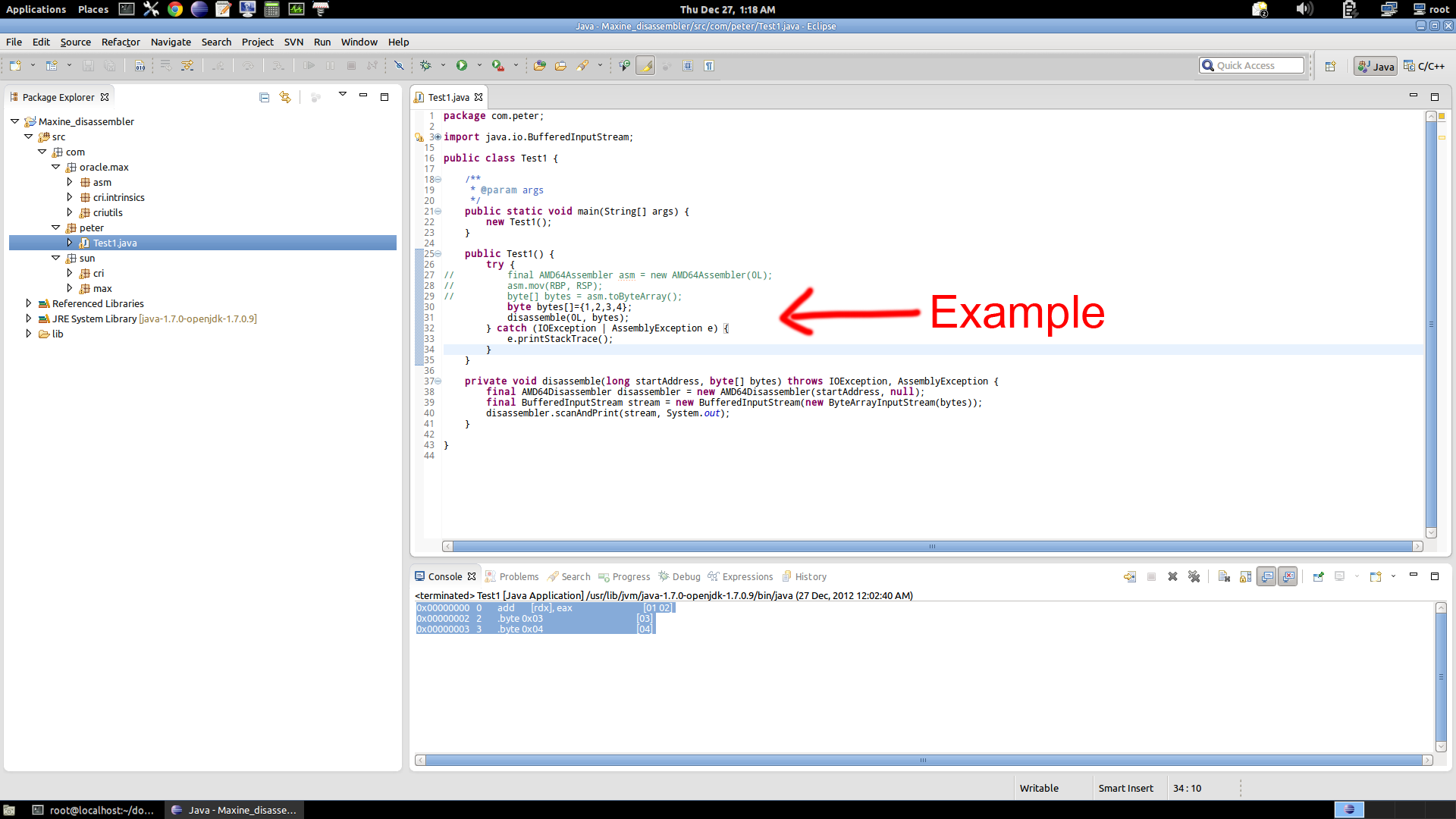Select the Quick Access search icon

[x=1208, y=65]
